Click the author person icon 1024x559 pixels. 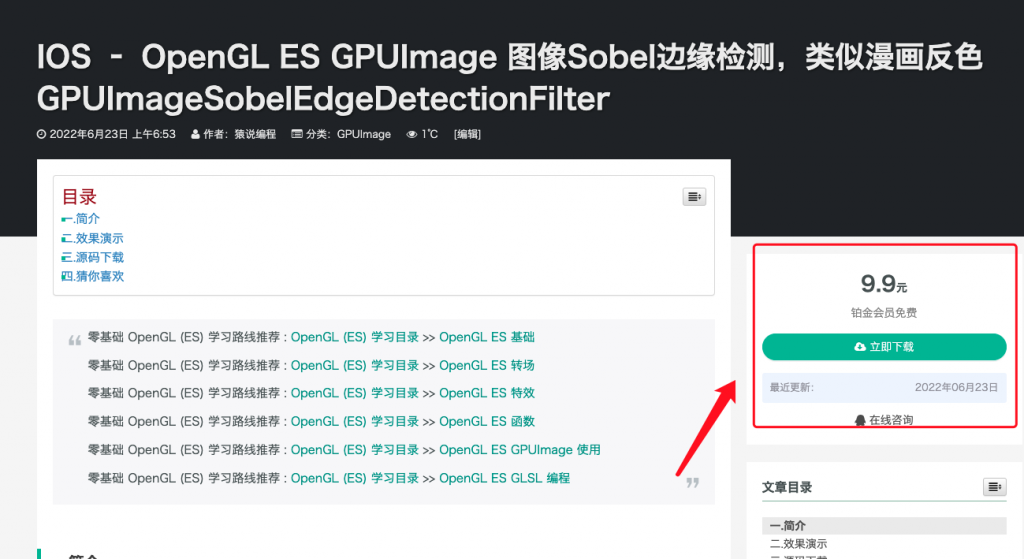pyautogui.click(x=195, y=134)
